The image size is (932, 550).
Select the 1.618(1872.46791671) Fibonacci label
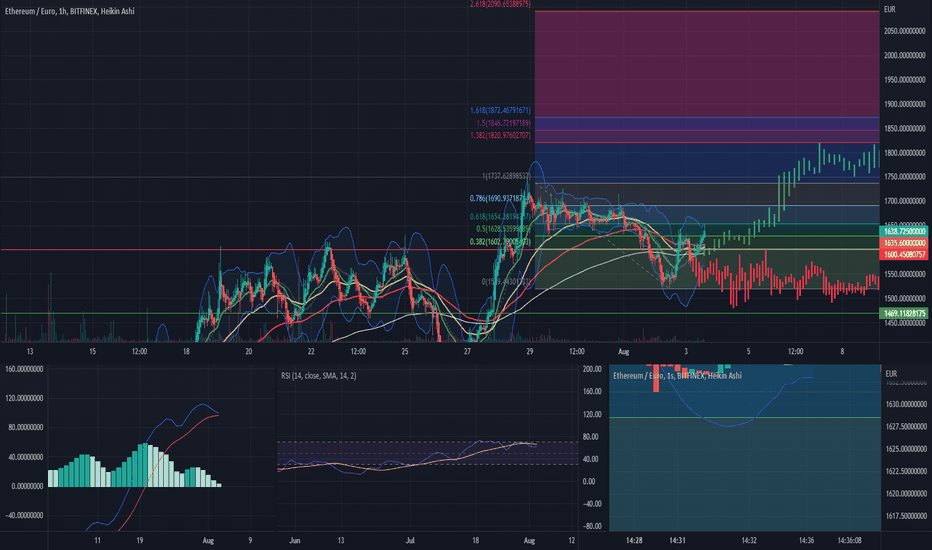[500, 110]
